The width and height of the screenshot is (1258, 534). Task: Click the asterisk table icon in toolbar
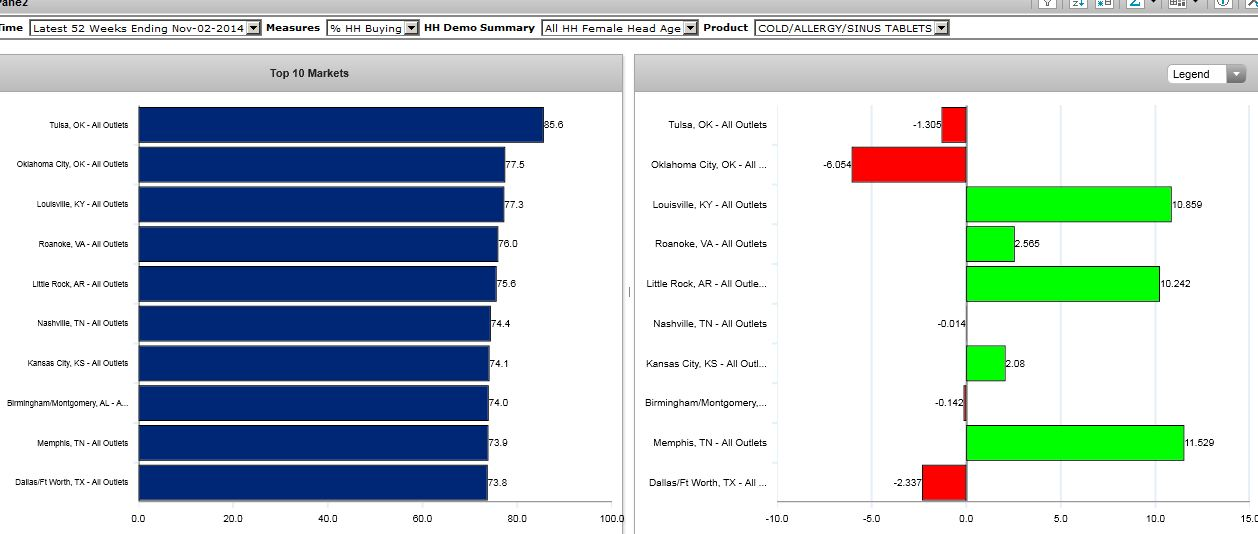1106,4
